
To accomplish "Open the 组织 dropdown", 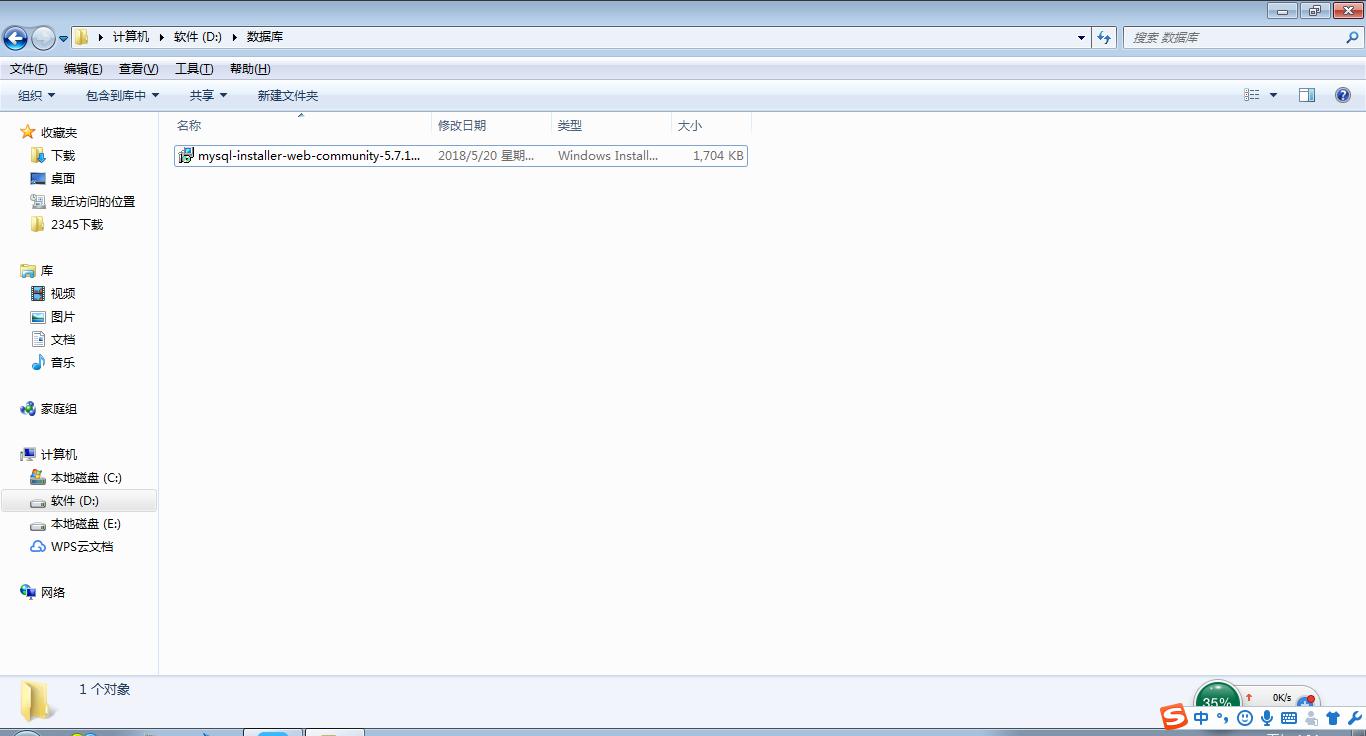I will 37,96.
